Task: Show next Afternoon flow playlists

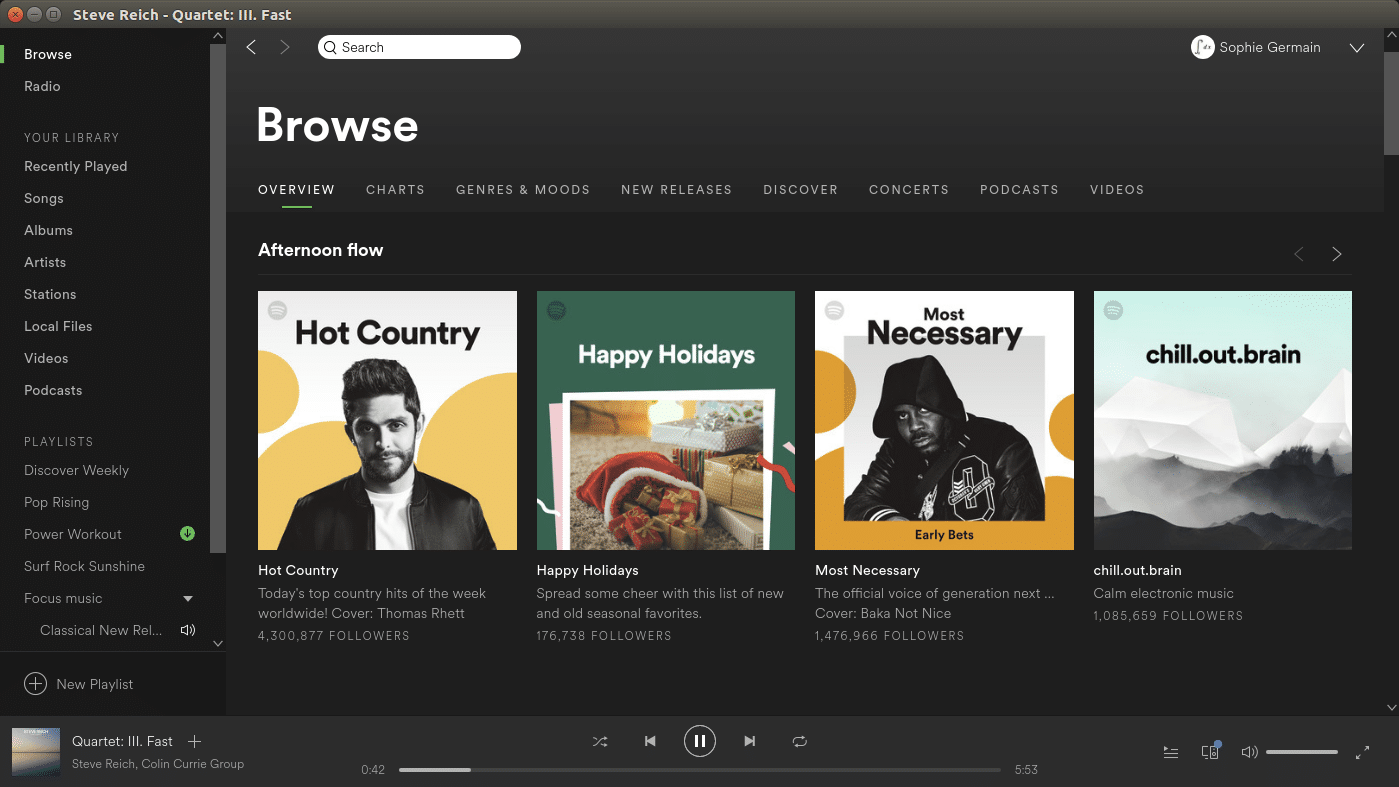Action: click(1337, 254)
